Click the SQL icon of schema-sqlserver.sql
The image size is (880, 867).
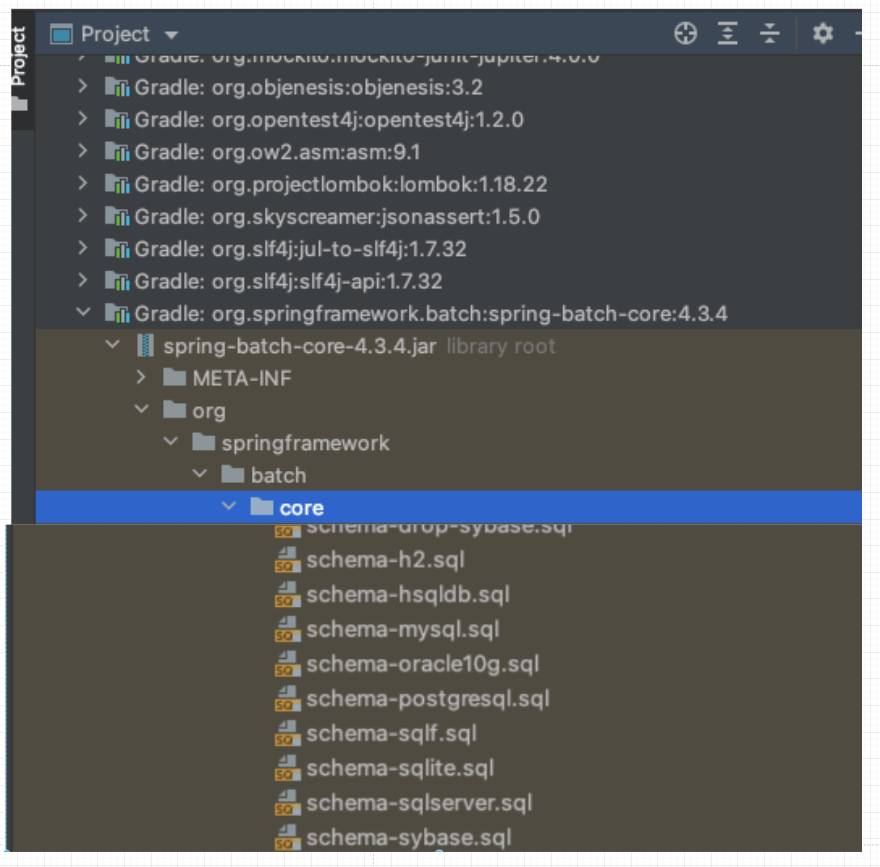point(287,804)
